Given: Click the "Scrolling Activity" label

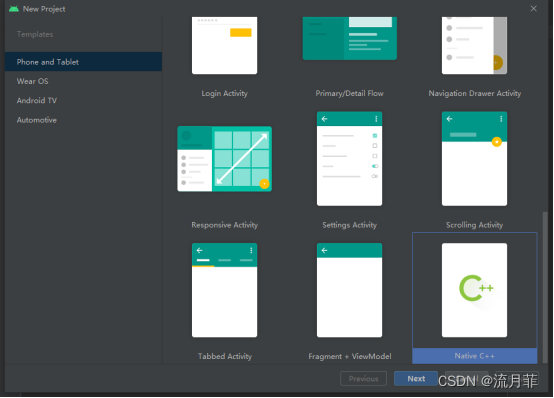Looking at the screenshot, I should [x=474, y=225].
